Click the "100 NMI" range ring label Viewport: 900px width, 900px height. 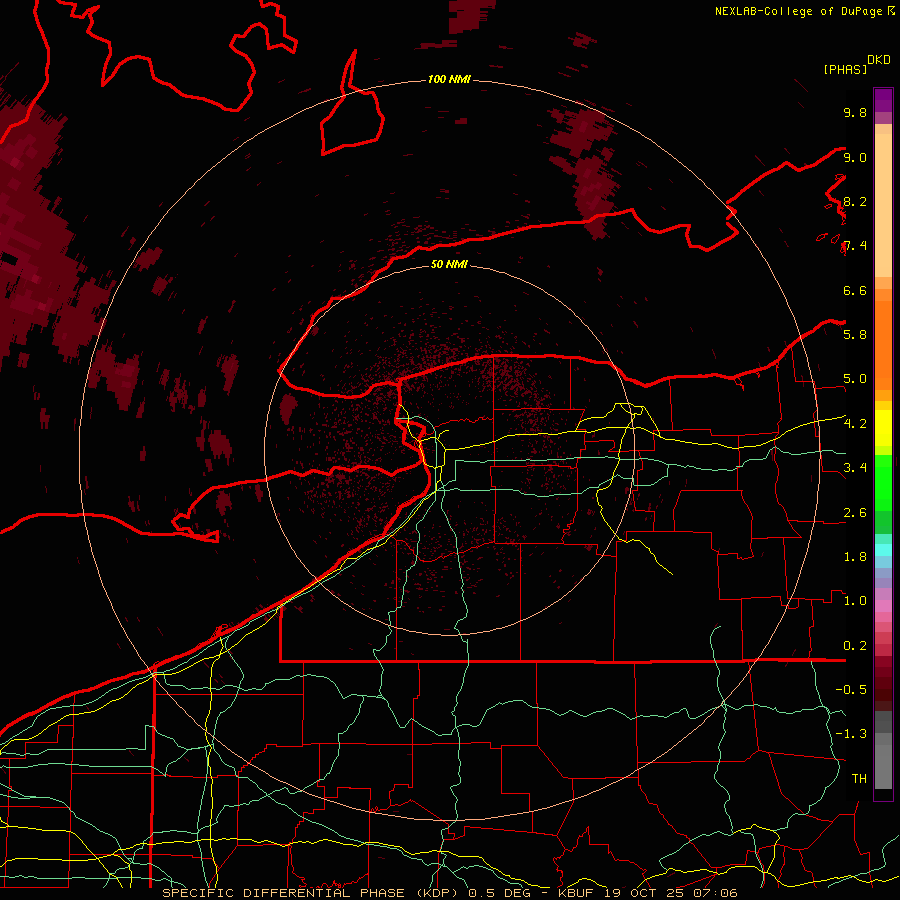449,79
